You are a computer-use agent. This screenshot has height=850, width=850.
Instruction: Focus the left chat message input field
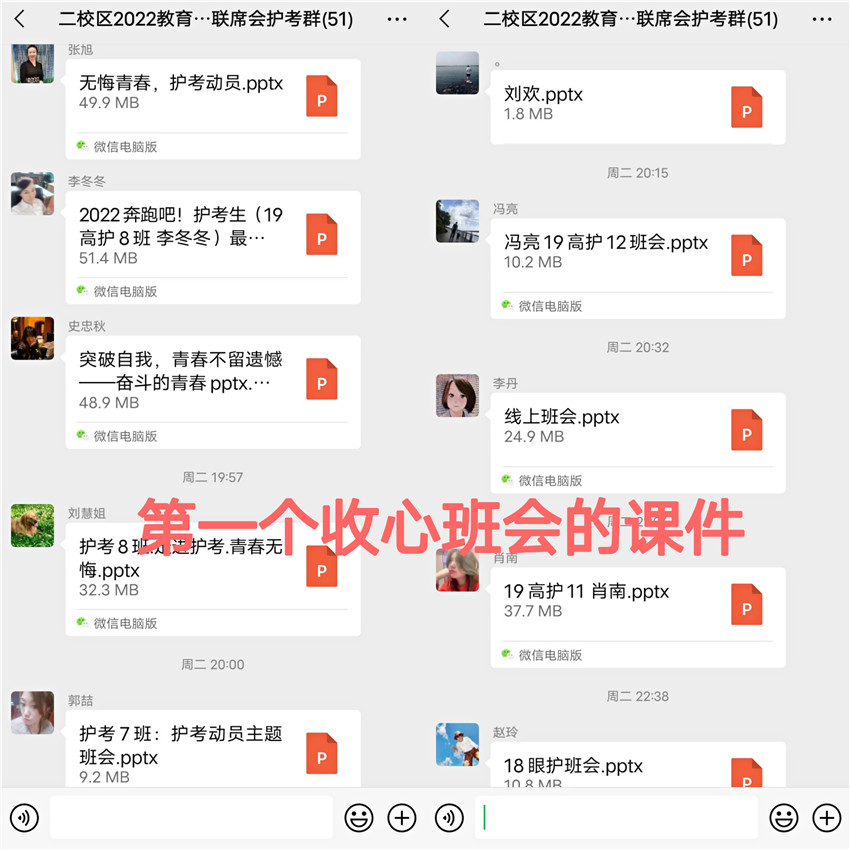191,817
